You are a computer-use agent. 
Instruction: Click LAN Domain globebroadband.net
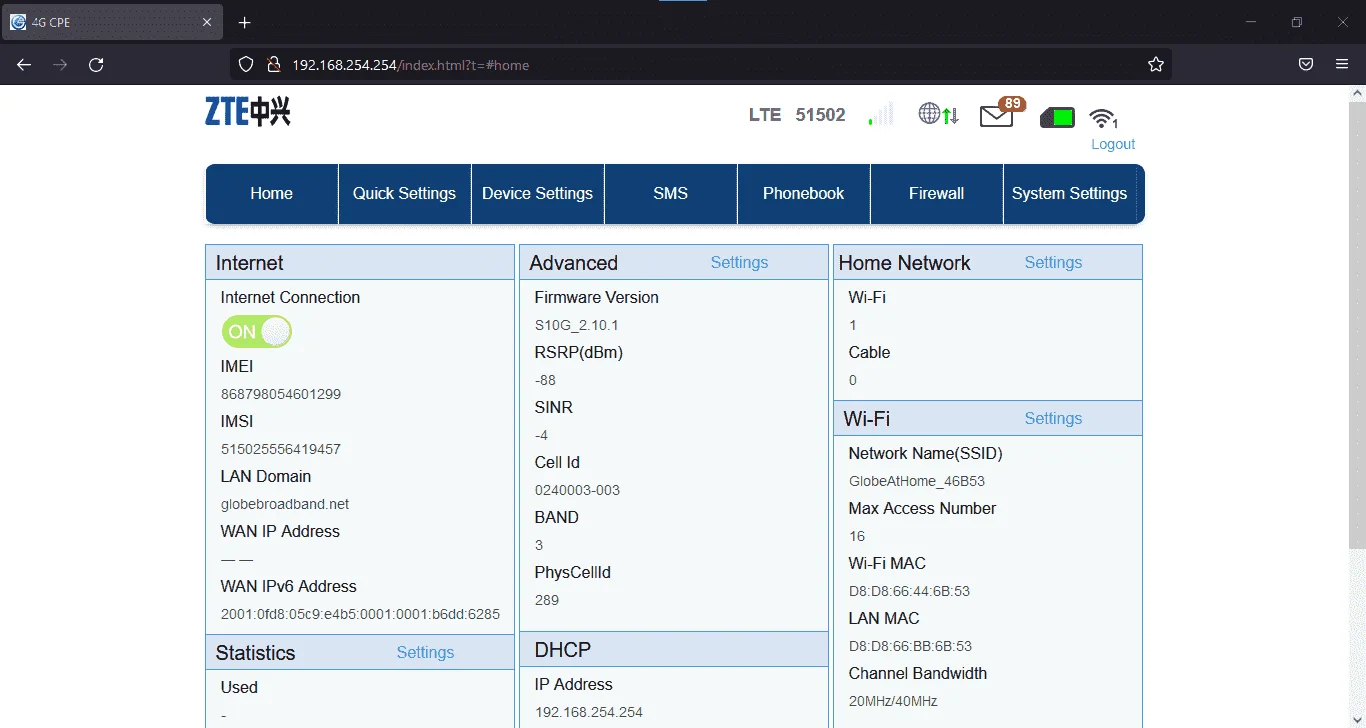pos(285,504)
